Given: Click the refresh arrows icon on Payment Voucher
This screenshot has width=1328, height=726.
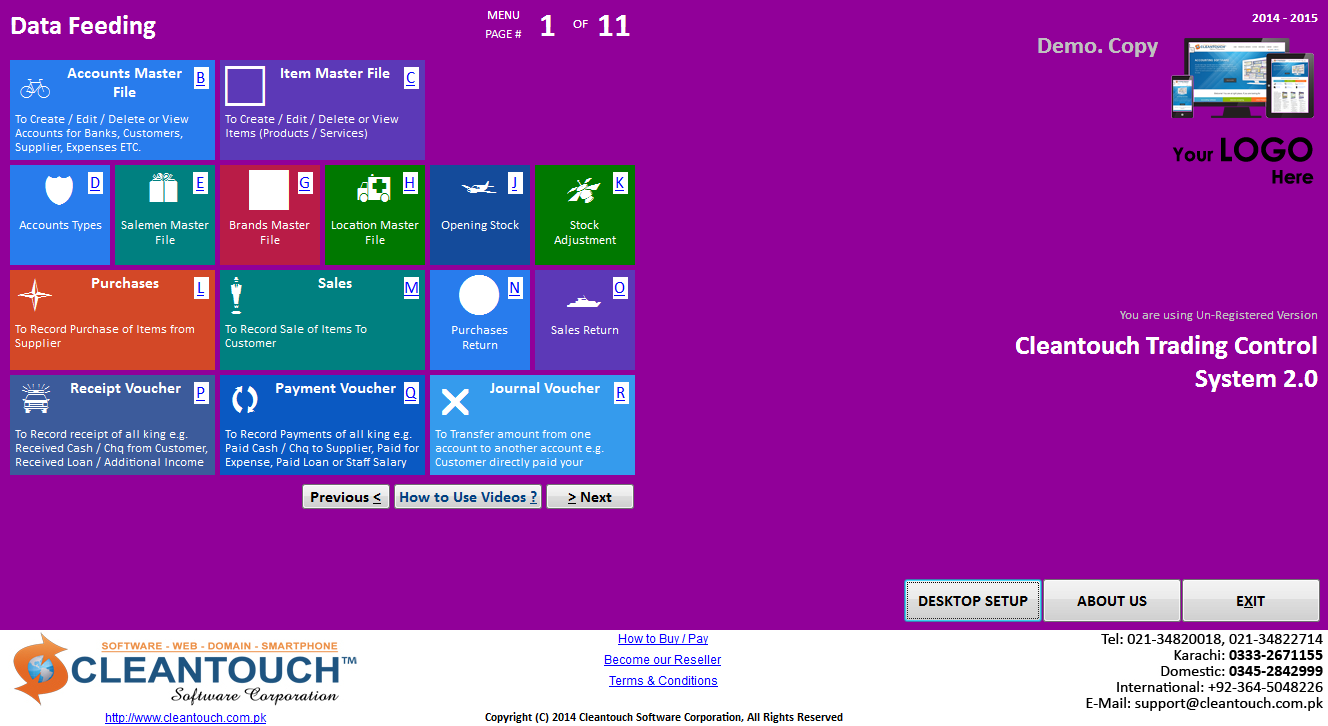Looking at the screenshot, I should pos(245,399).
